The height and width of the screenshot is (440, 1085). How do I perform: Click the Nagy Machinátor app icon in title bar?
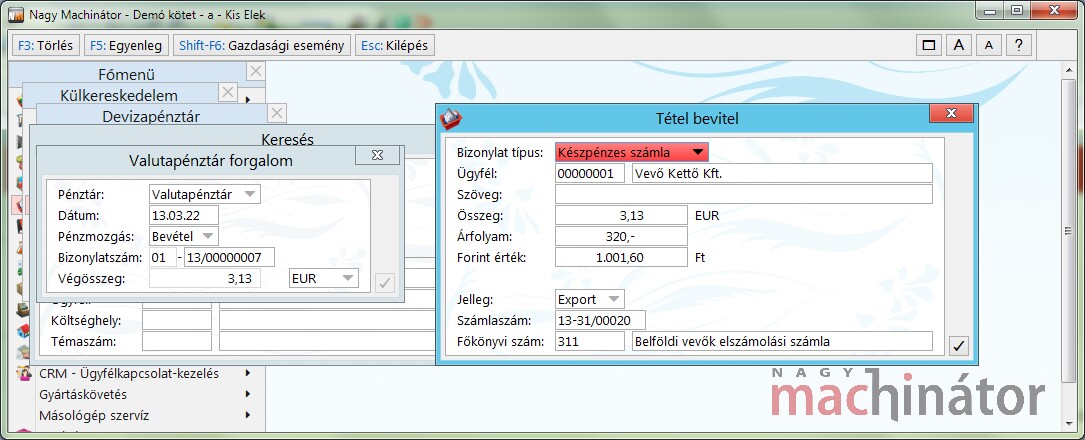(x=15, y=14)
